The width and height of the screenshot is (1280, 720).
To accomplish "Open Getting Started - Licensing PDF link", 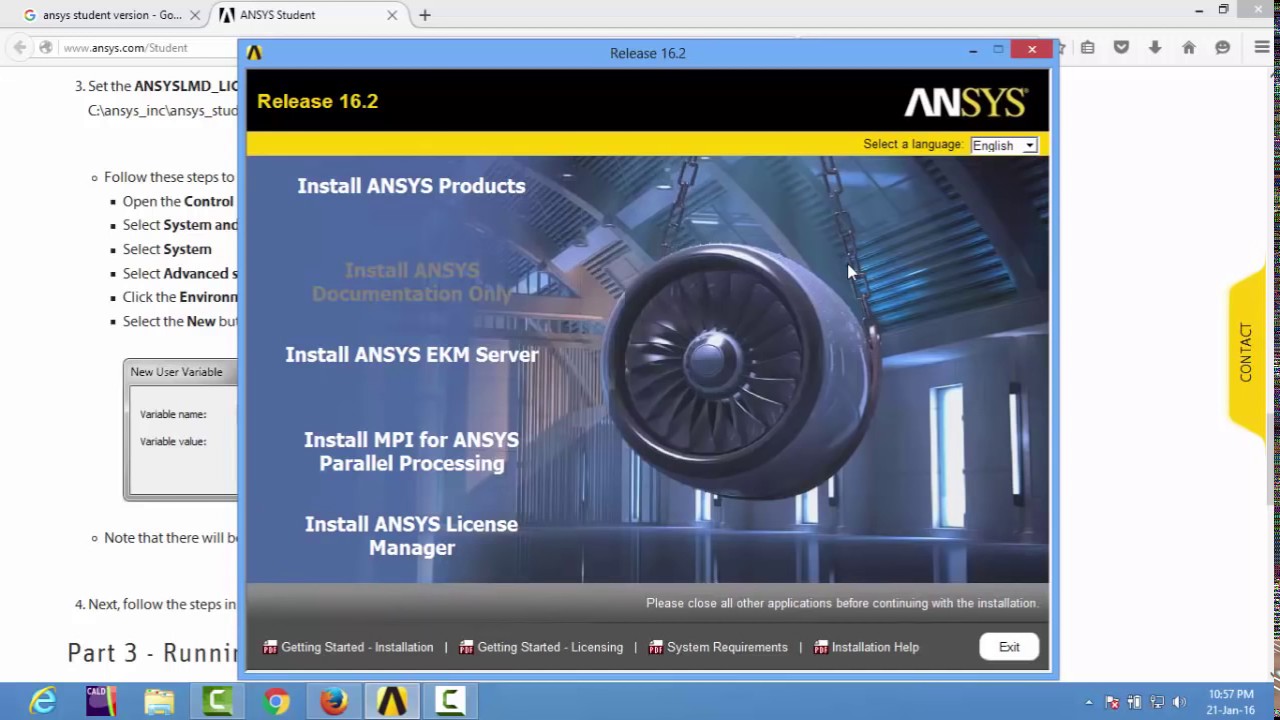I will [550, 647].
